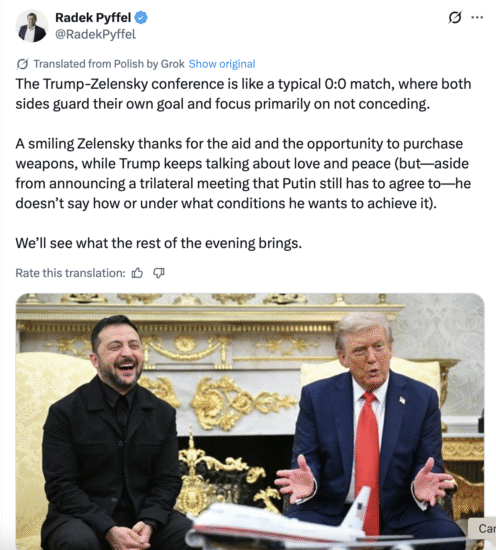496x550 pixels.
Task: Open the attached Oval Office photo
Action: pos(250,421)
